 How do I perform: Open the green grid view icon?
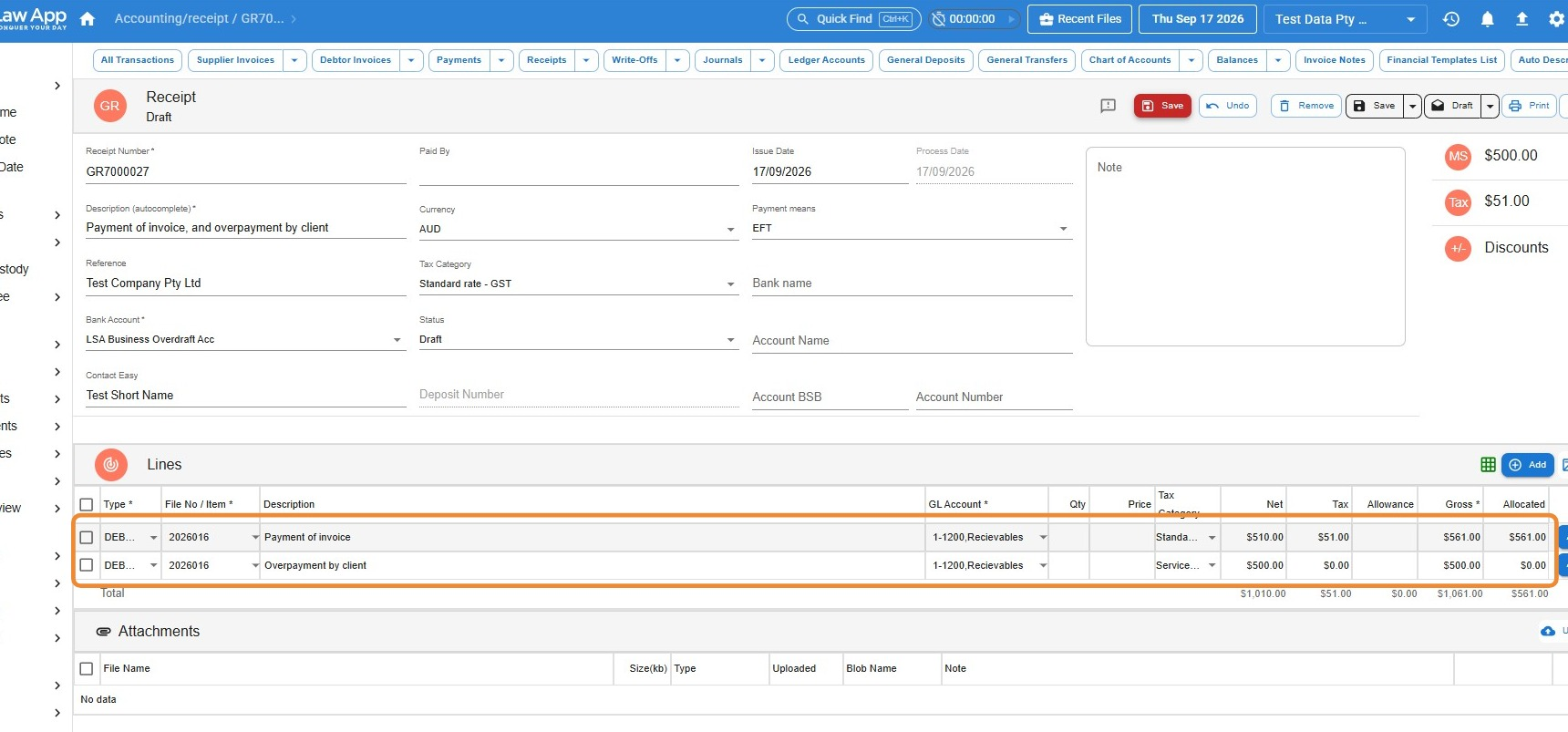click(x=1488, y=465)
